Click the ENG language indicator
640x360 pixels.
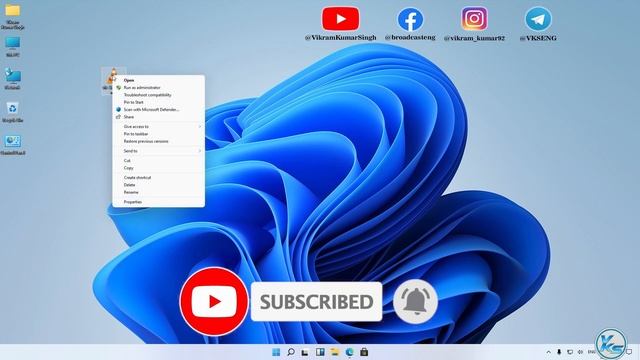click(591, 352)
